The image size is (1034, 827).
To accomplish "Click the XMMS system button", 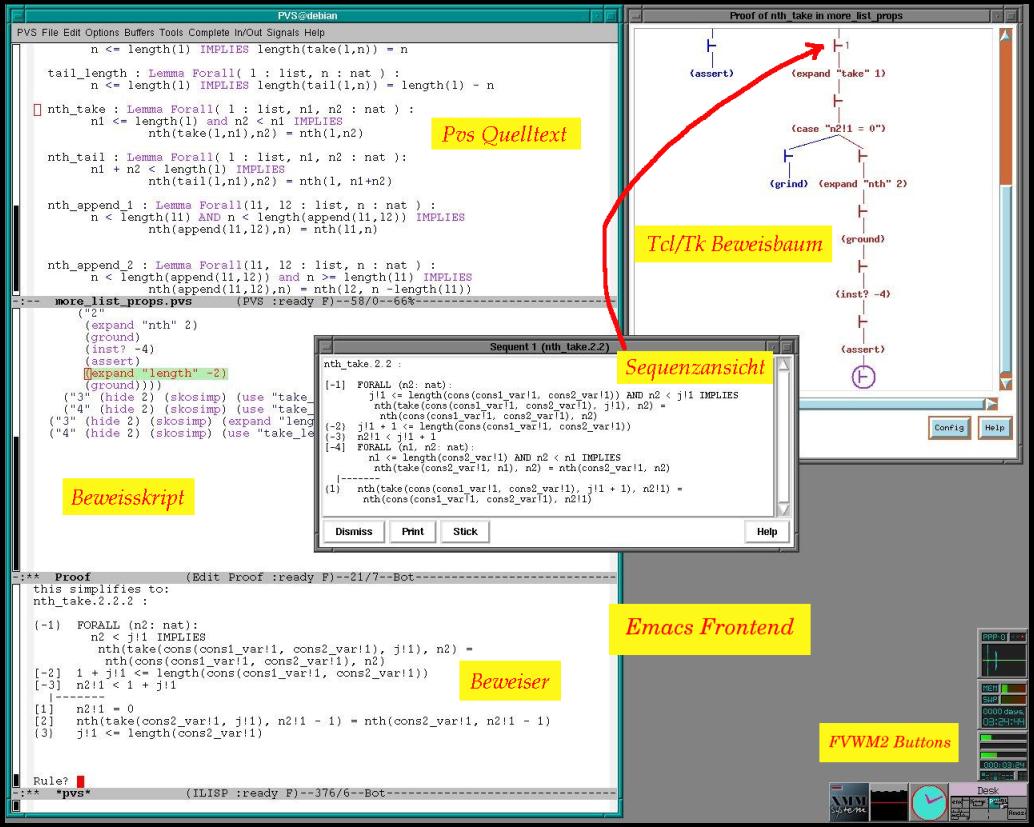I will (848, 801).
